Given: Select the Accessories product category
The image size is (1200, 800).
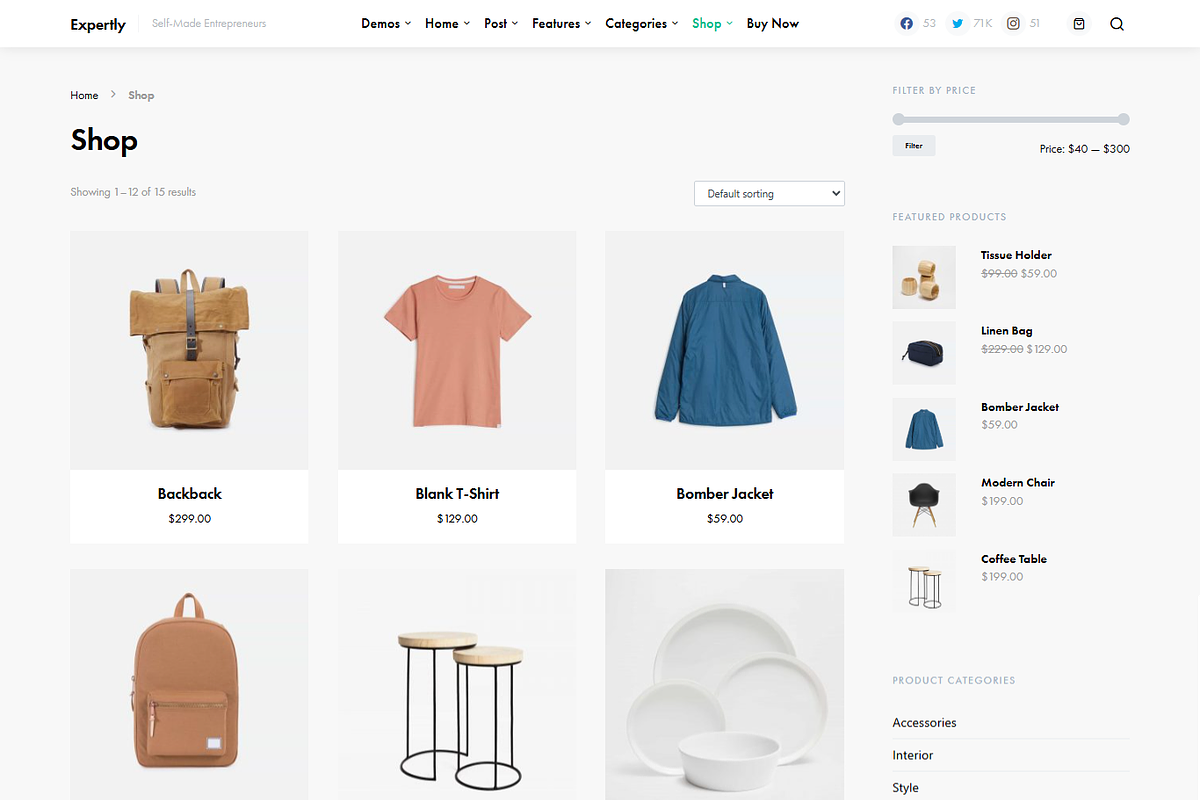Looking at the screenshot, I should coord(925,723).
